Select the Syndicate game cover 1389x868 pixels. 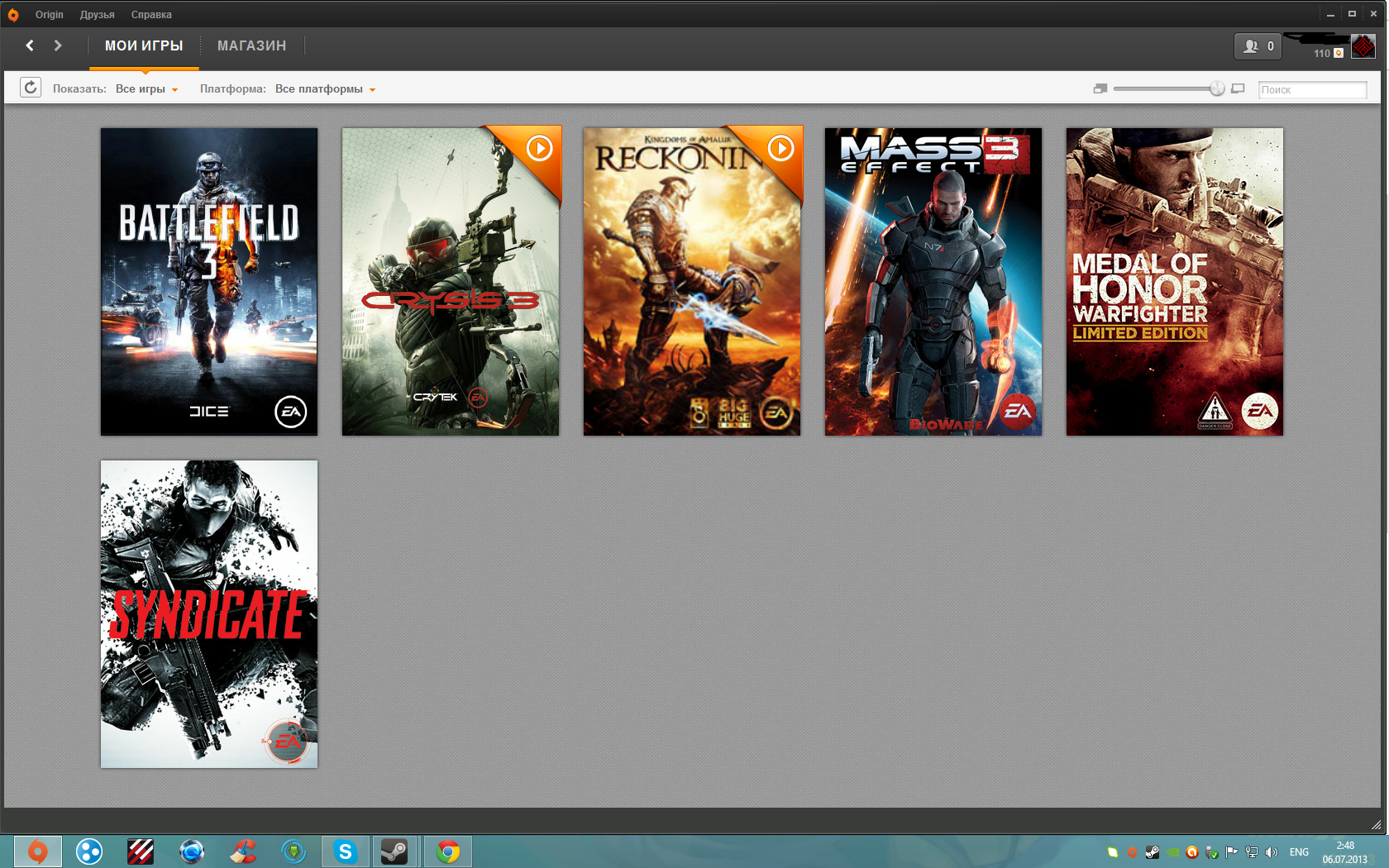tap(209, 614)
